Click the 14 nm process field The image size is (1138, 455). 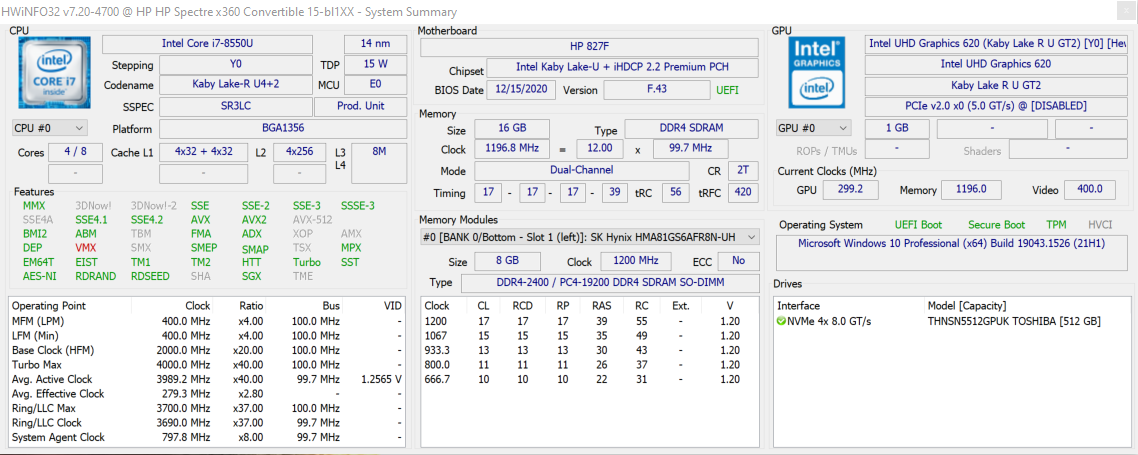[x=375, y=44]
